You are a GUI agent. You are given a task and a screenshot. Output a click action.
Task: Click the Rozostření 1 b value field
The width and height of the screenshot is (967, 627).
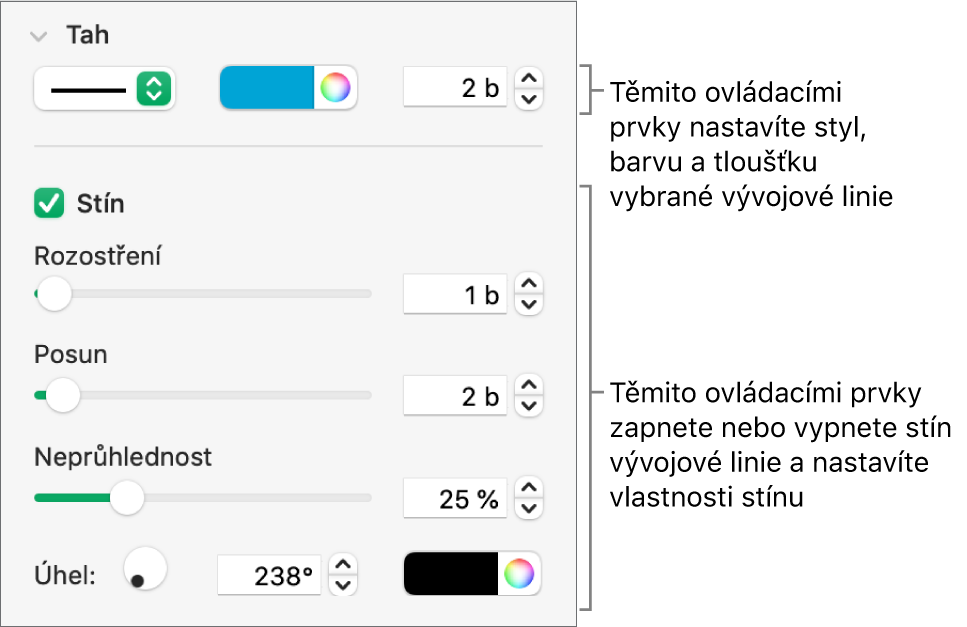(455, 295)
